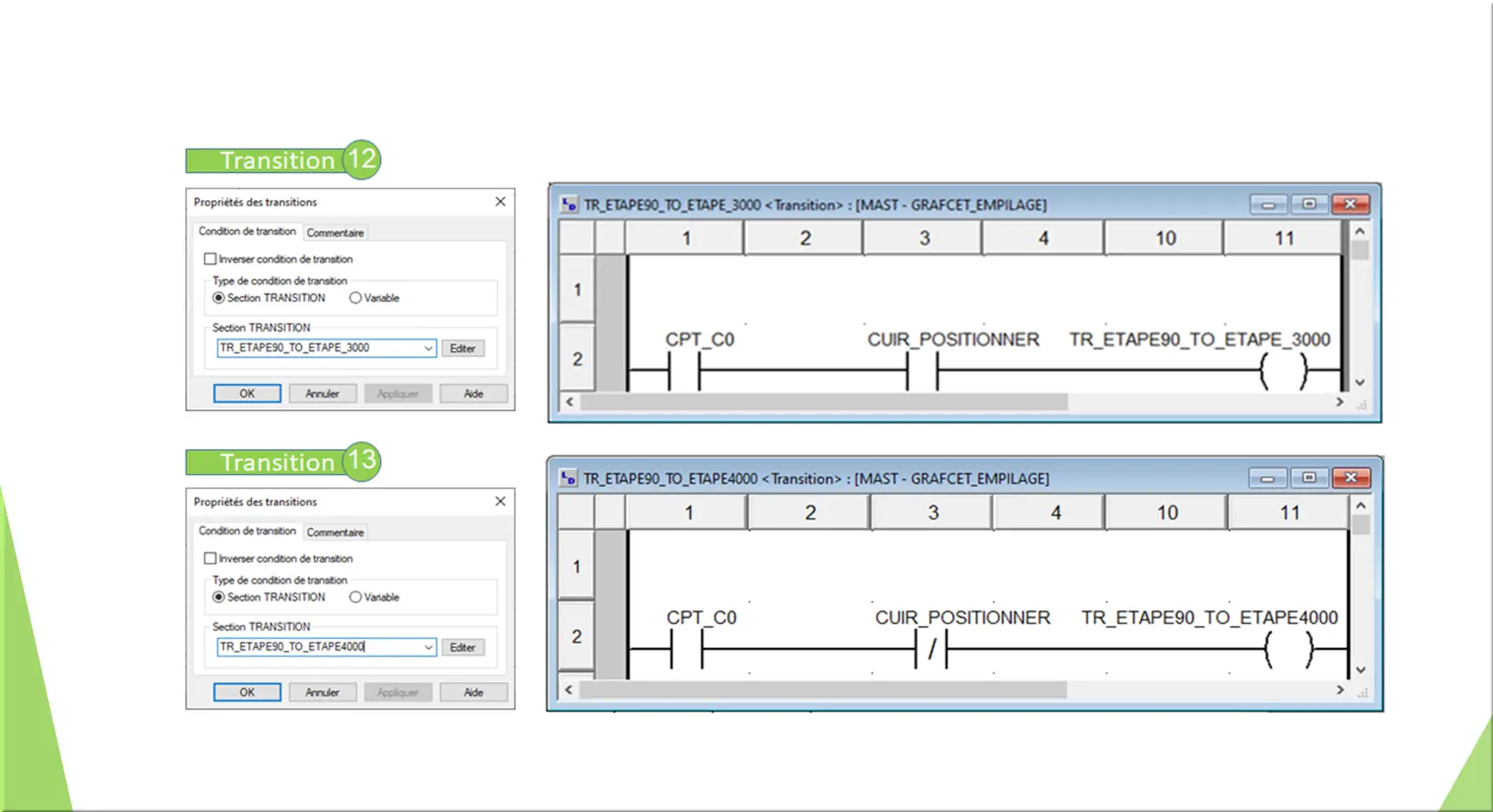Click Editer beside TR_ETAPE90_TO_ETAPE4000
1493x812 pixels.
click(x=463, y=647)
